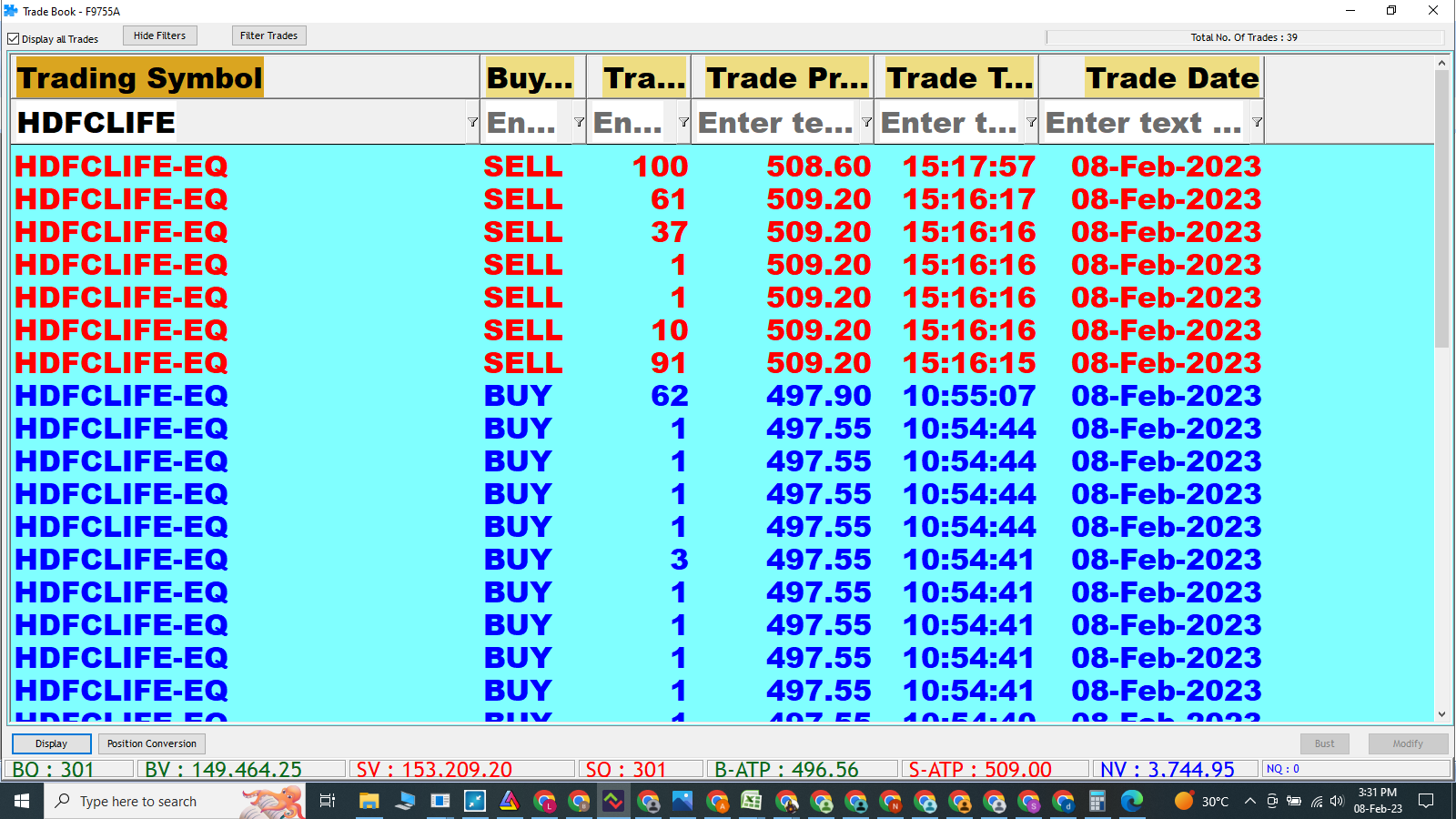Open the notification center icon

coord(1426,801)
